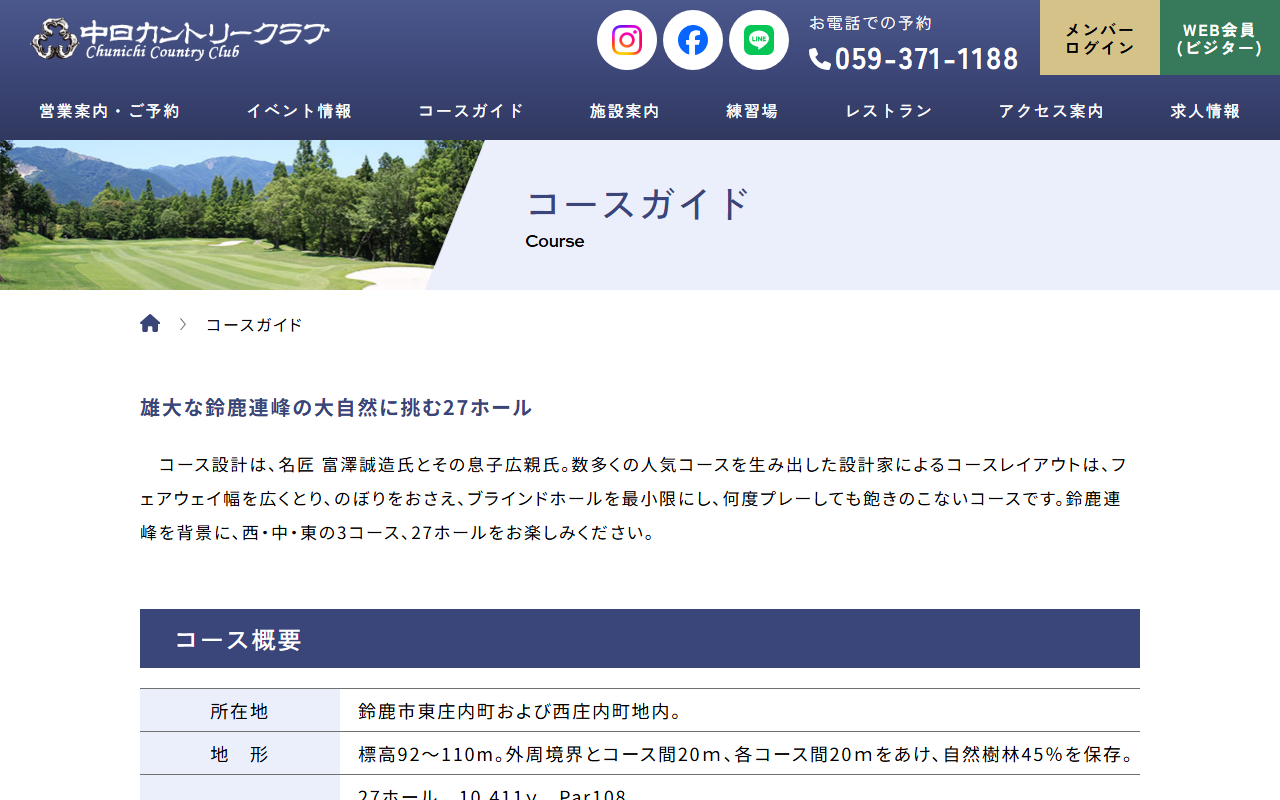Open the 施設案内 menu item
The width and height of the screenshot is (1280, 800).
(625, 111)
